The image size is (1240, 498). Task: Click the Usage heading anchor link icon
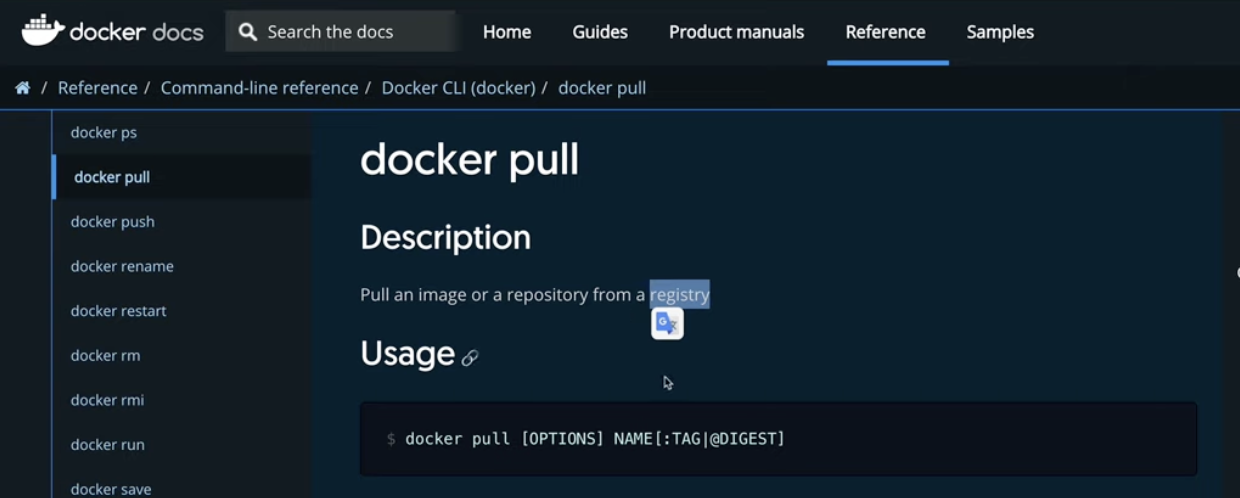[x=470, y=357]
